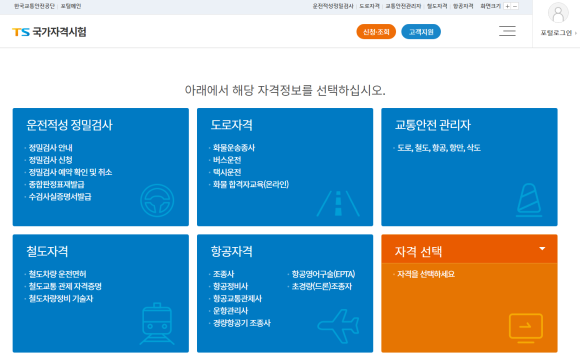The width and height of the screenshot is (580, 364).
Task: Click 정밀검사 예약 확인 및 취소 link
Action: pyautogui.click(x=70, y=172)
